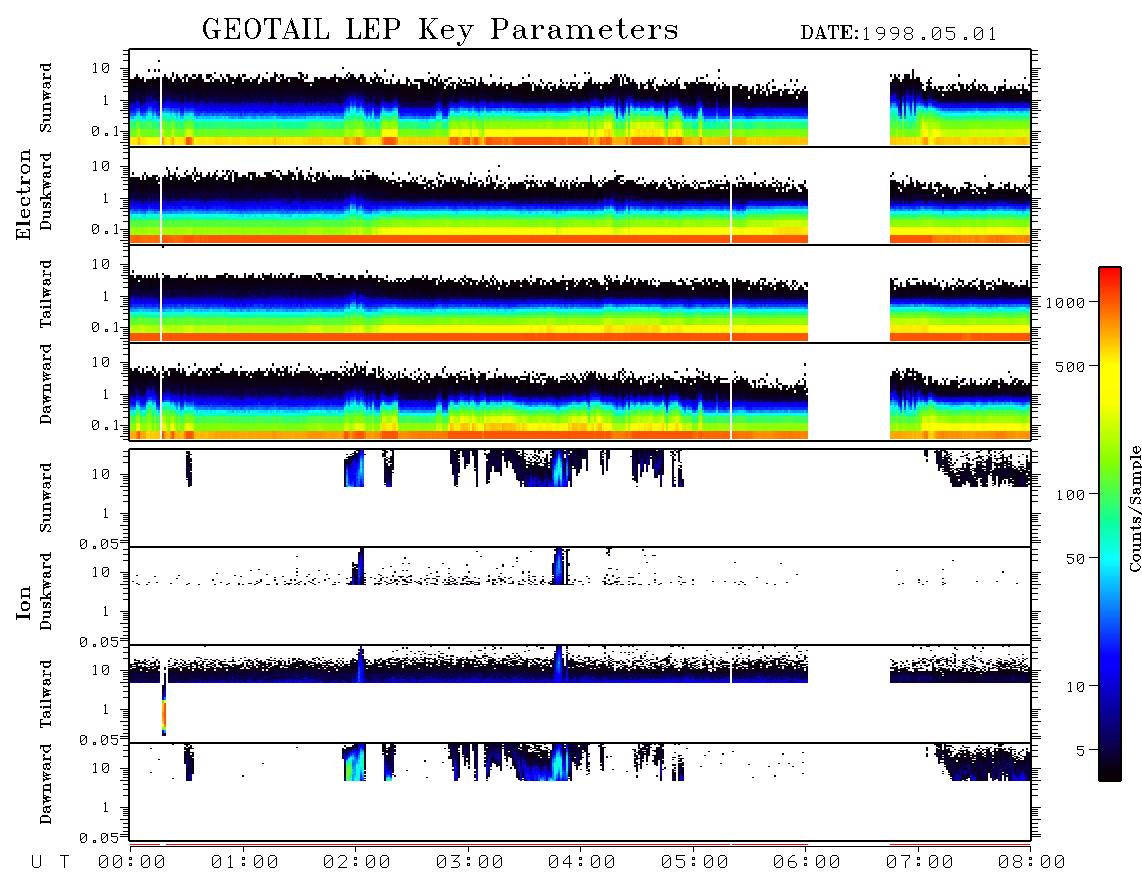Click the colorbar's 10 tick label
Image resolution: width=1142 pixels, height=880 pixels.
1076,687
